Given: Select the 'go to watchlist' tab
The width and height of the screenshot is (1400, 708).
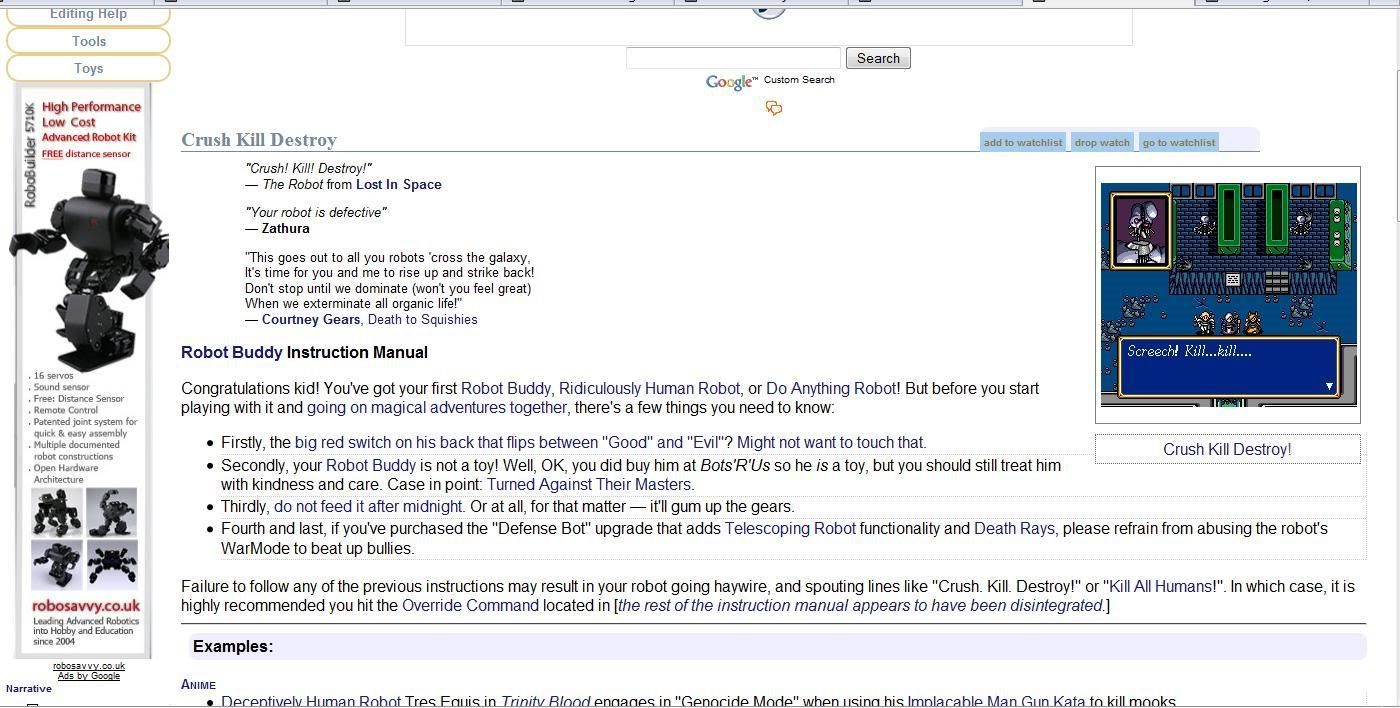Looking at the screenshot, I should [1178, 142].
